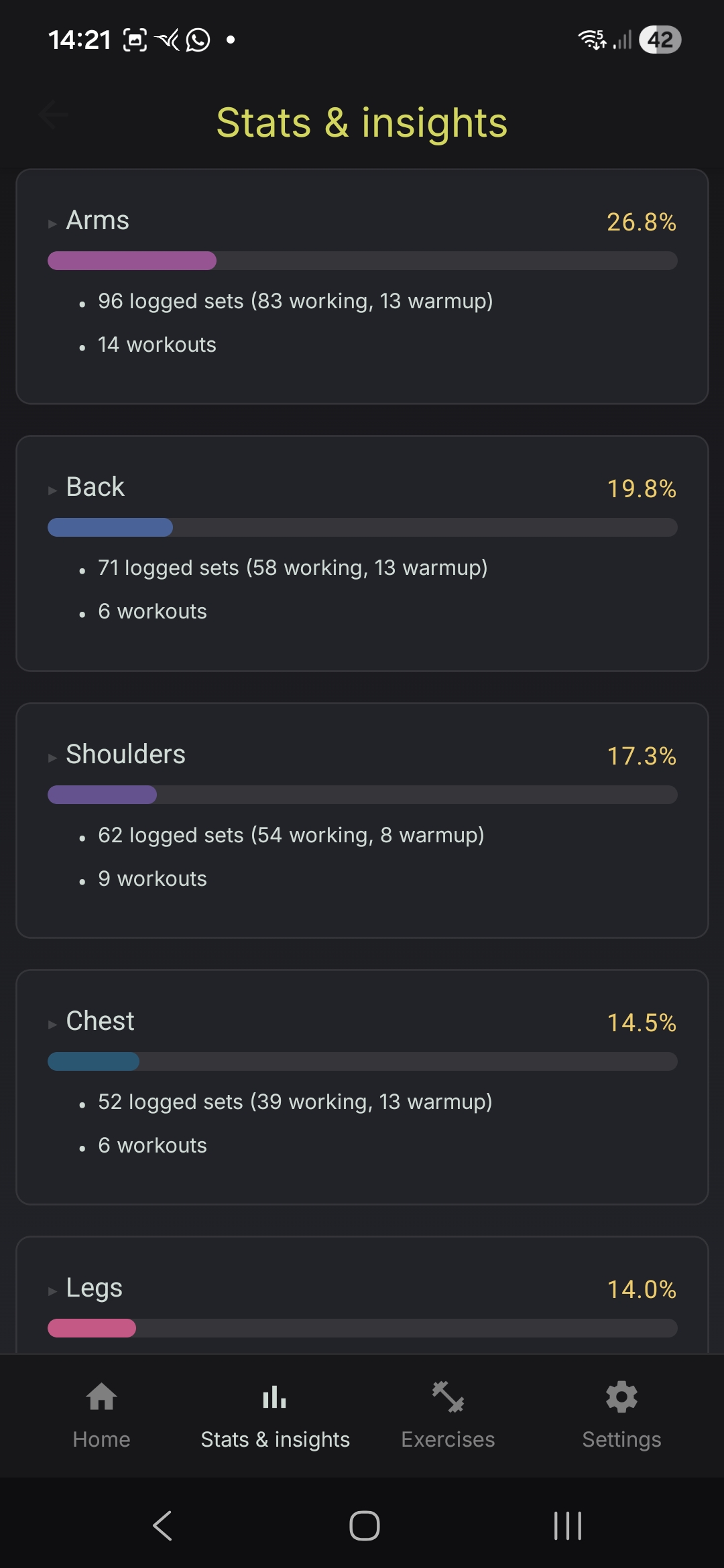Open the Home tab icon
724x1568 pixels.
click(101, 1398)
